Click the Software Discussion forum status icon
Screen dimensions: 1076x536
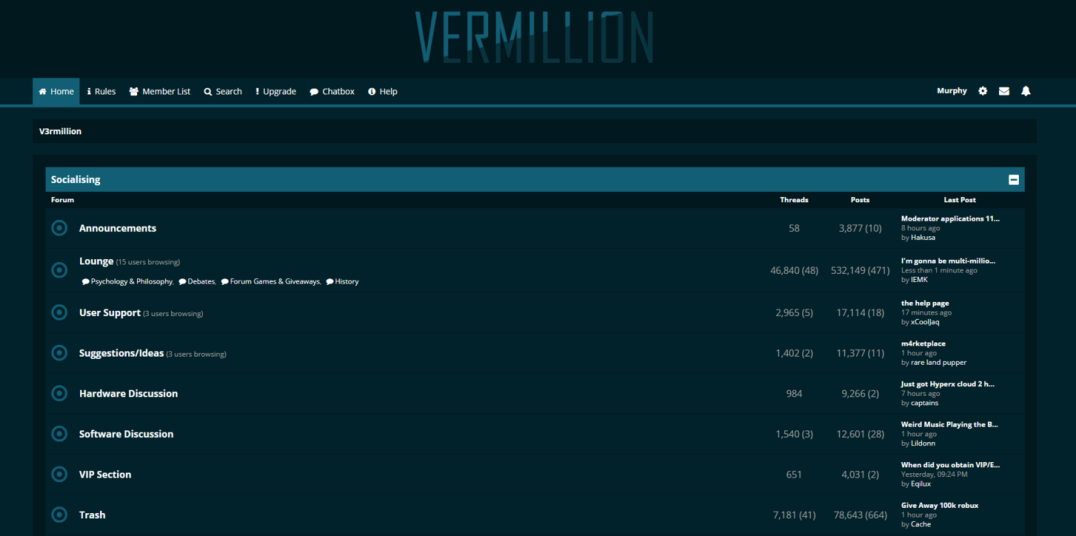(x=60, y=434)
